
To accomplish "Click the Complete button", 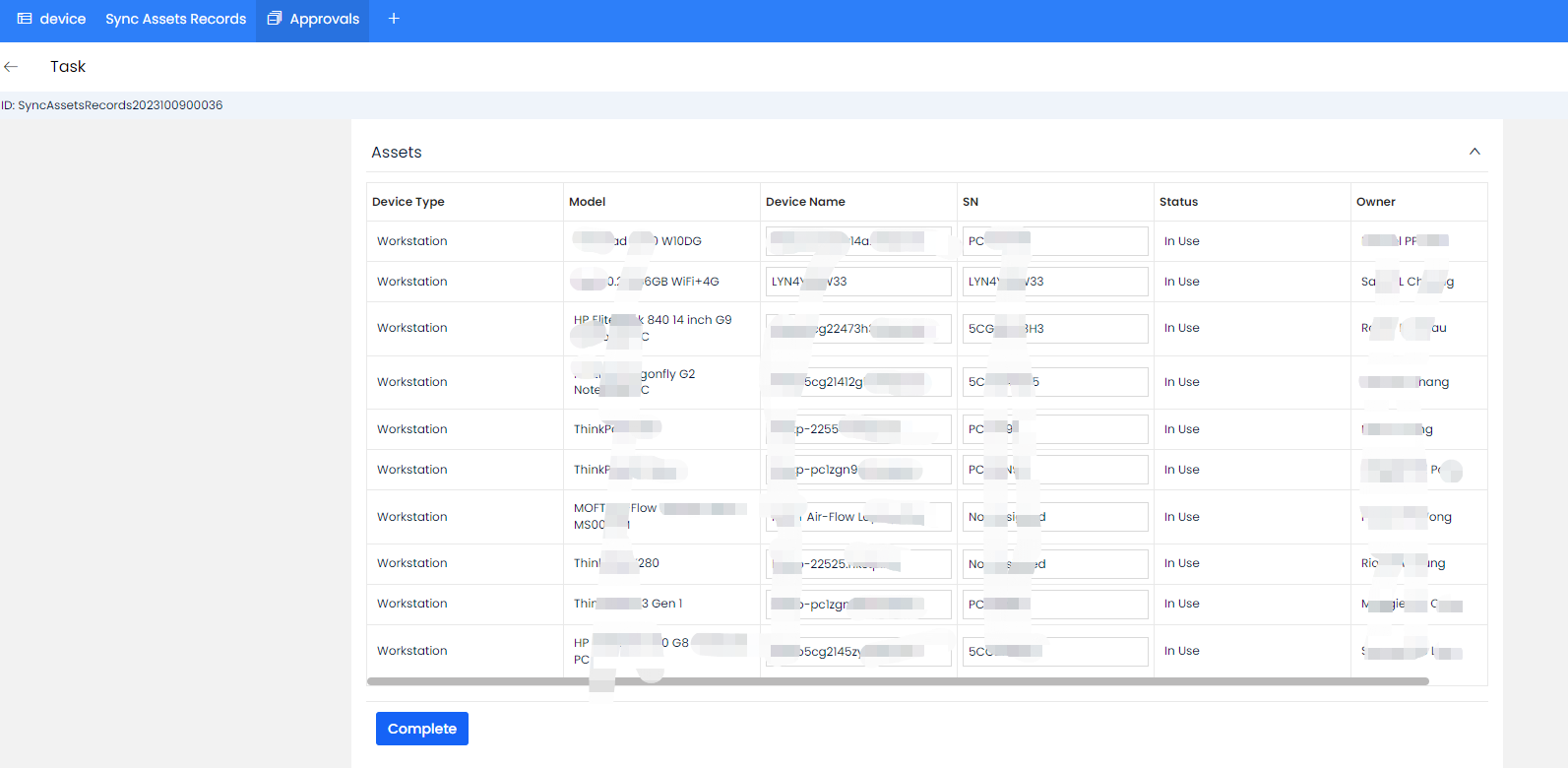I will (x=422, y=729).
